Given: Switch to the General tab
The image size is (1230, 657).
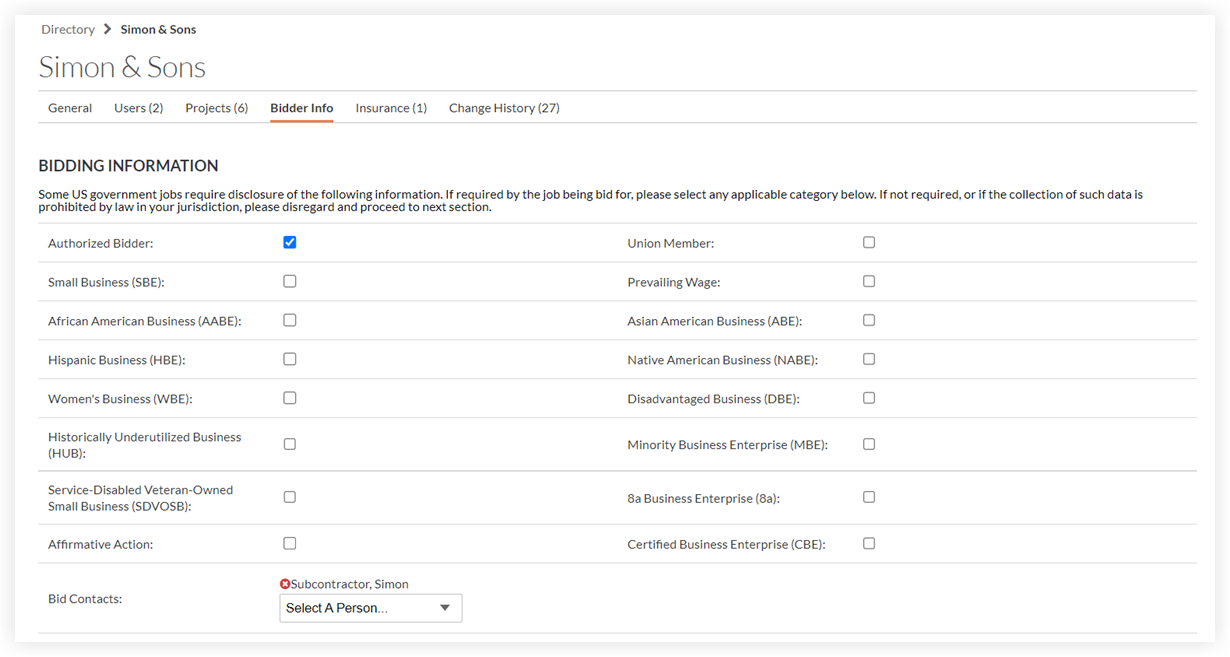Looking at the screenshot, I should click(x=70, y=108).
